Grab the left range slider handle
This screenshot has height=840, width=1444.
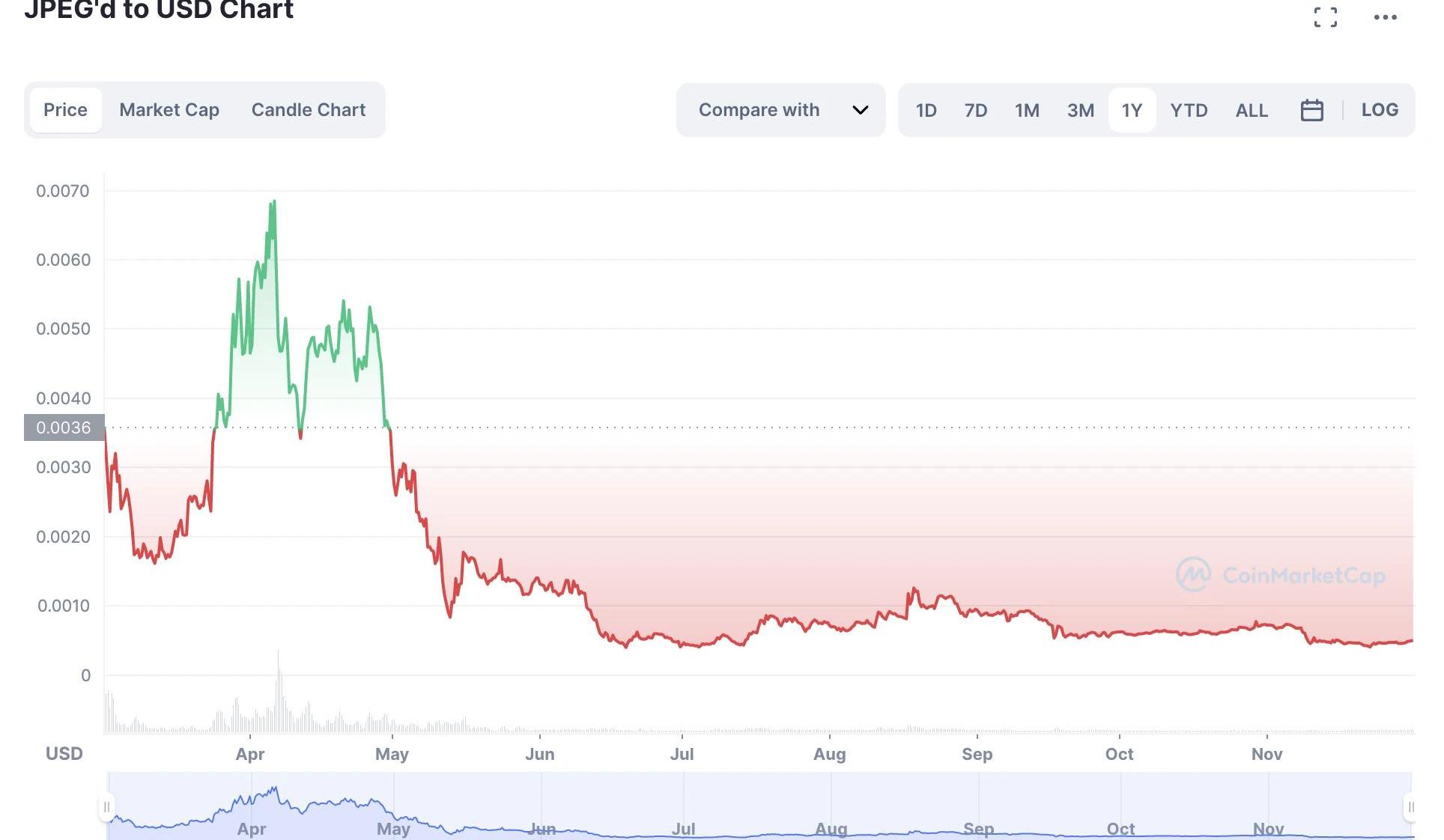(106, 807)
